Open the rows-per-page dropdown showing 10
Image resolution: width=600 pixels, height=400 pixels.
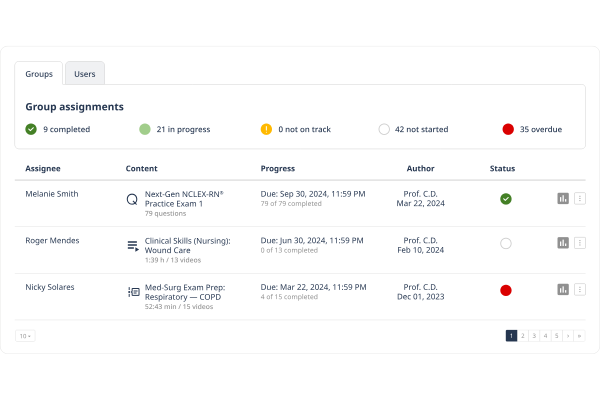click(x=25, y=336)
